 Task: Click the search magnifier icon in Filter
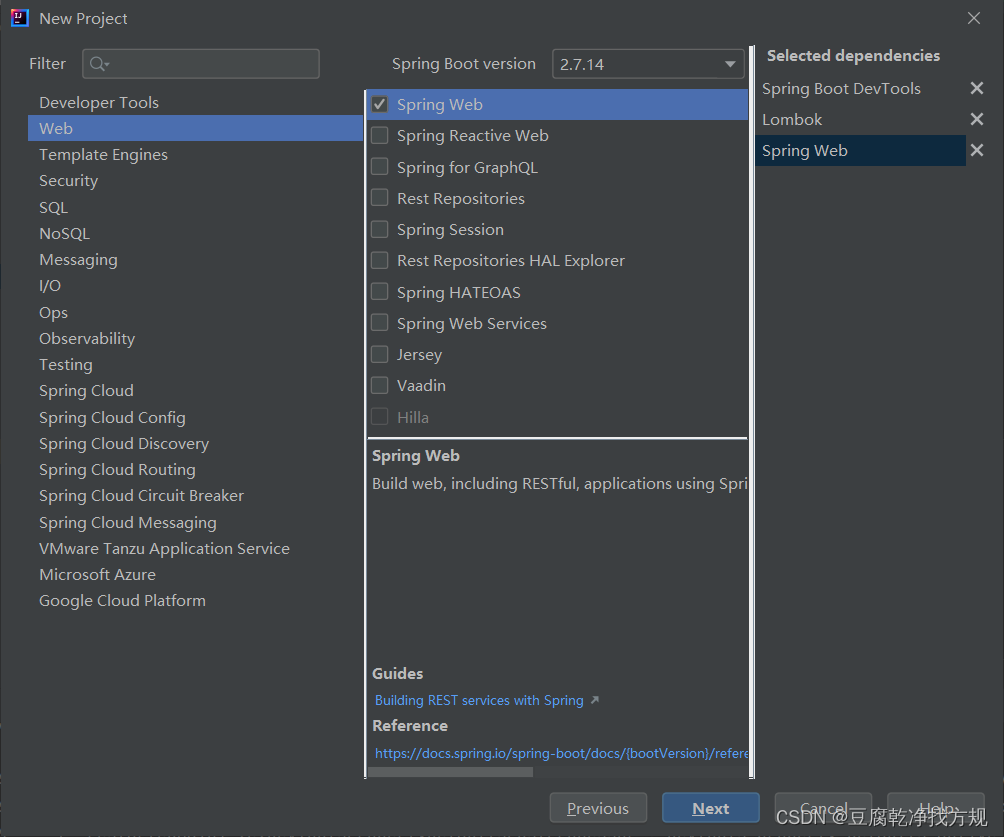coord(99,64)
